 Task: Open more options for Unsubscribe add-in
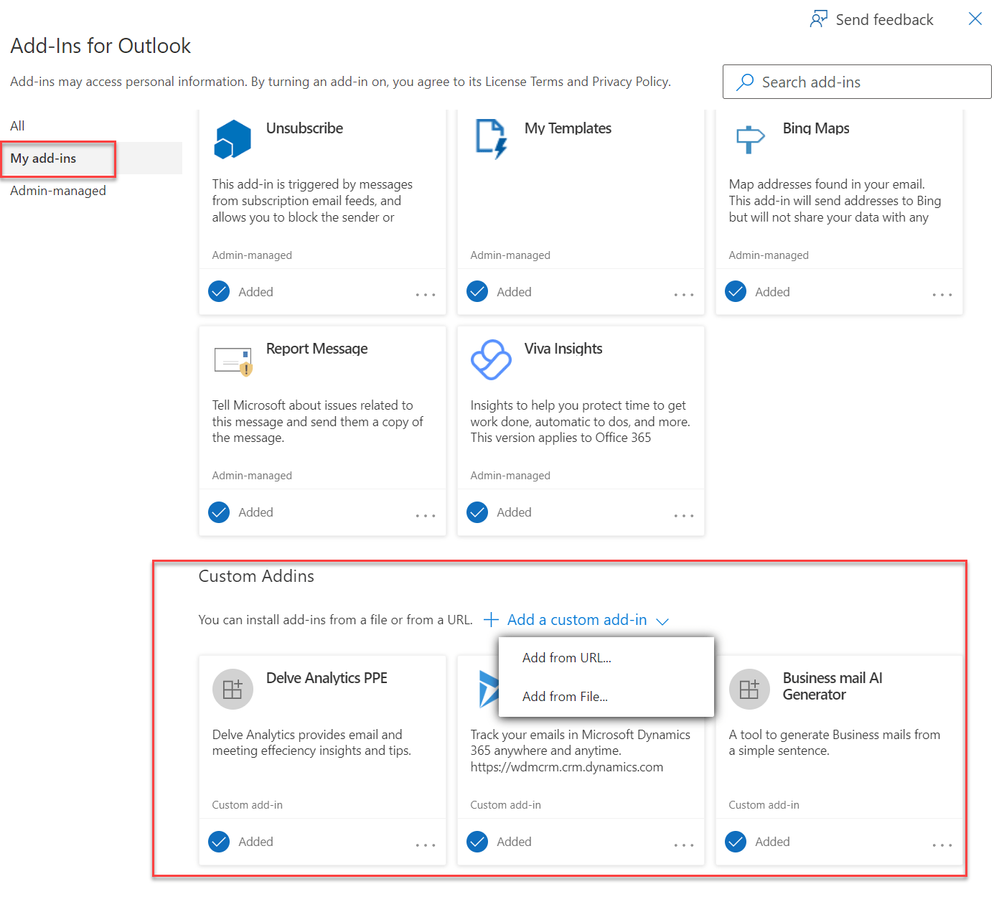pyautogui.click(x=426, y=294)
